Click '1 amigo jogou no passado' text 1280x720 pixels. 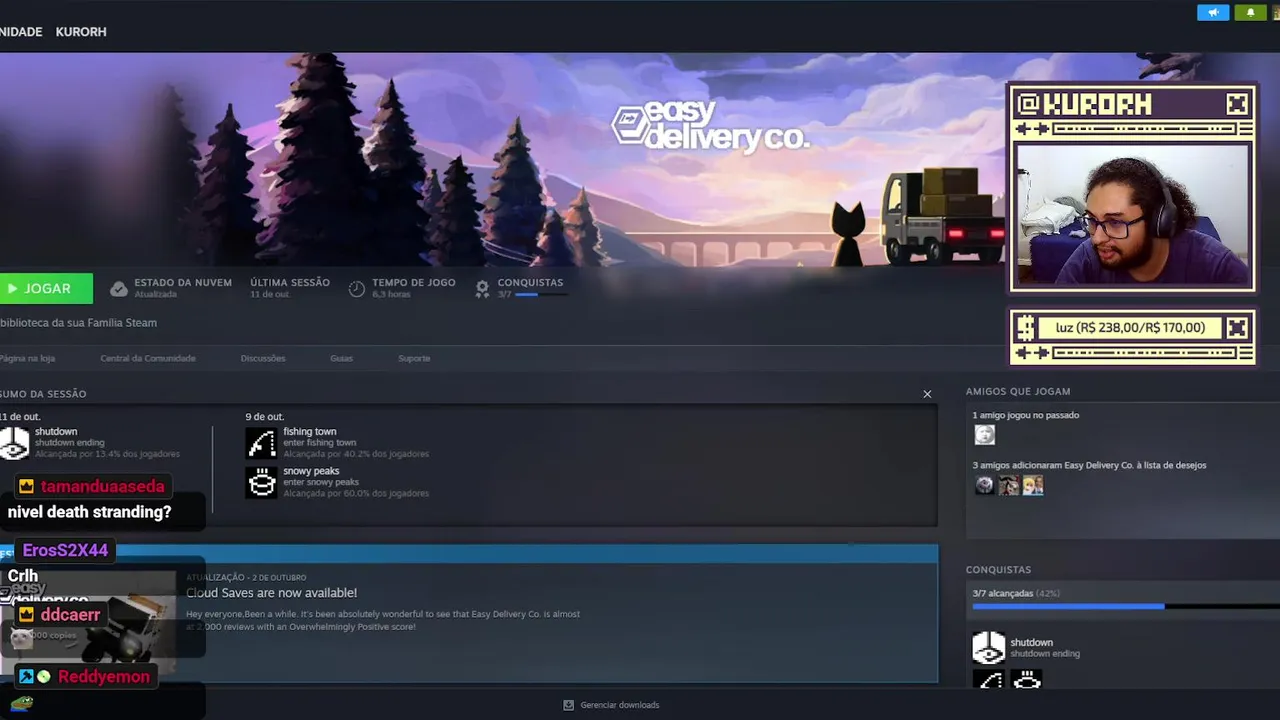click(x=1026, y=415)
